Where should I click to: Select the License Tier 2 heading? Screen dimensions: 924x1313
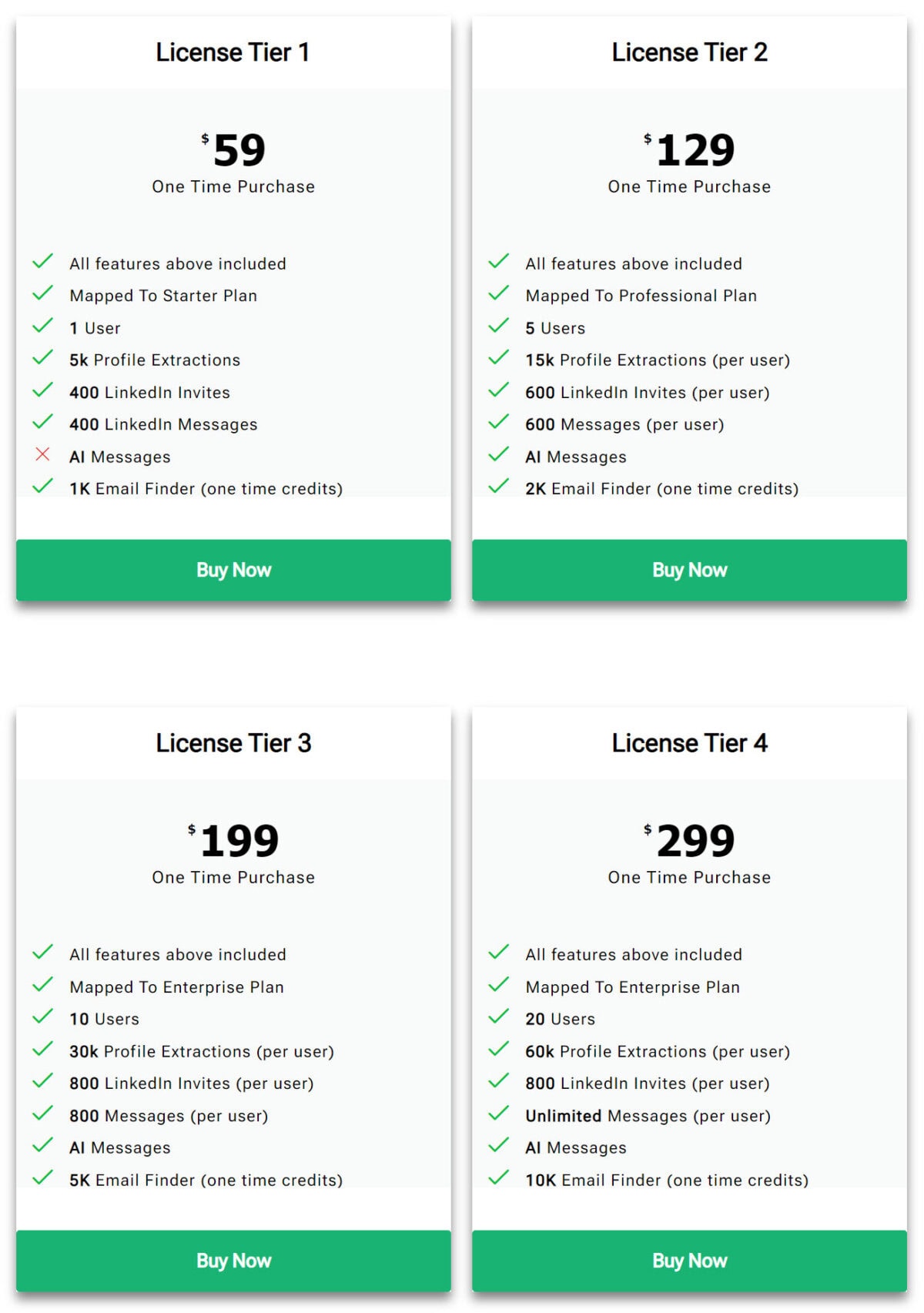pyautogui.click(x=690, y=52)
